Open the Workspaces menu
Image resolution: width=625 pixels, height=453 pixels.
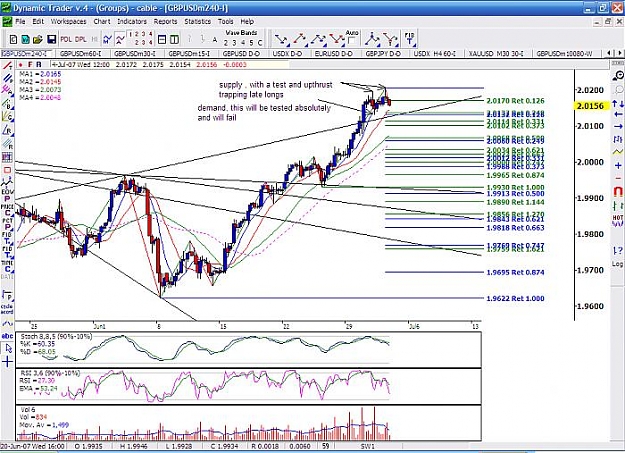[69, 22]
